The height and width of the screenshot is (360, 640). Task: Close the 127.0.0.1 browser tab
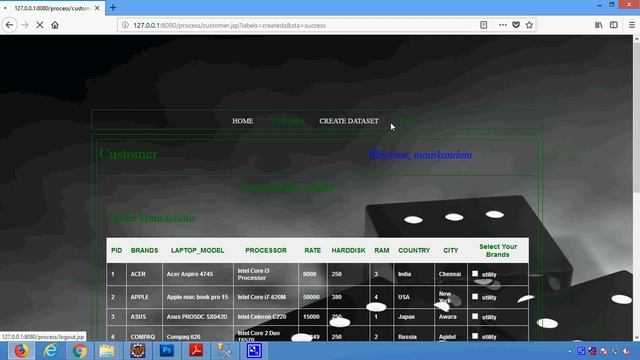tap(97, 8)
